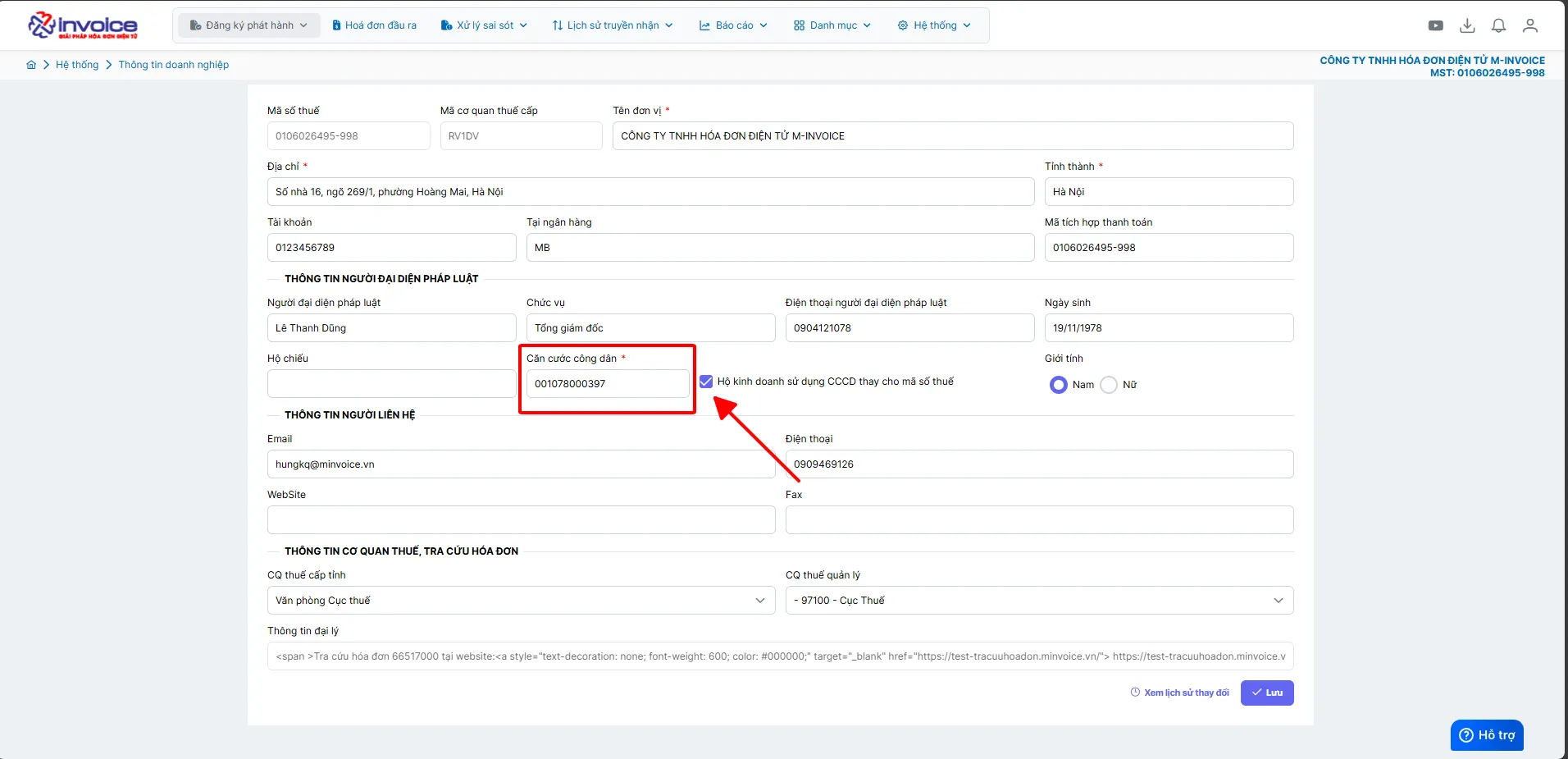Click the download icon in the header
This screenshot has width=1568, height=759.
(1467, 25)
